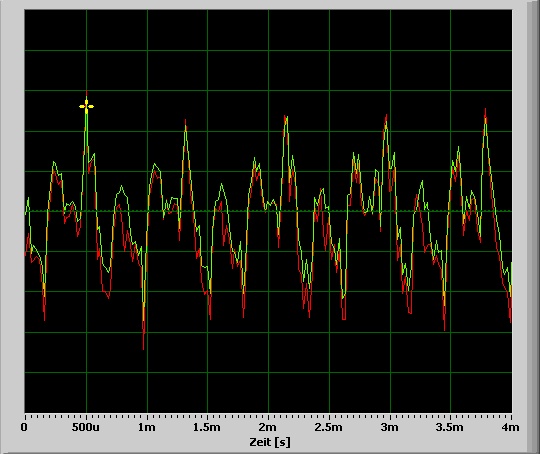540x454 pixels.
Task: Click the 2.5m time axis label
Action: click(x=328, y=427)
